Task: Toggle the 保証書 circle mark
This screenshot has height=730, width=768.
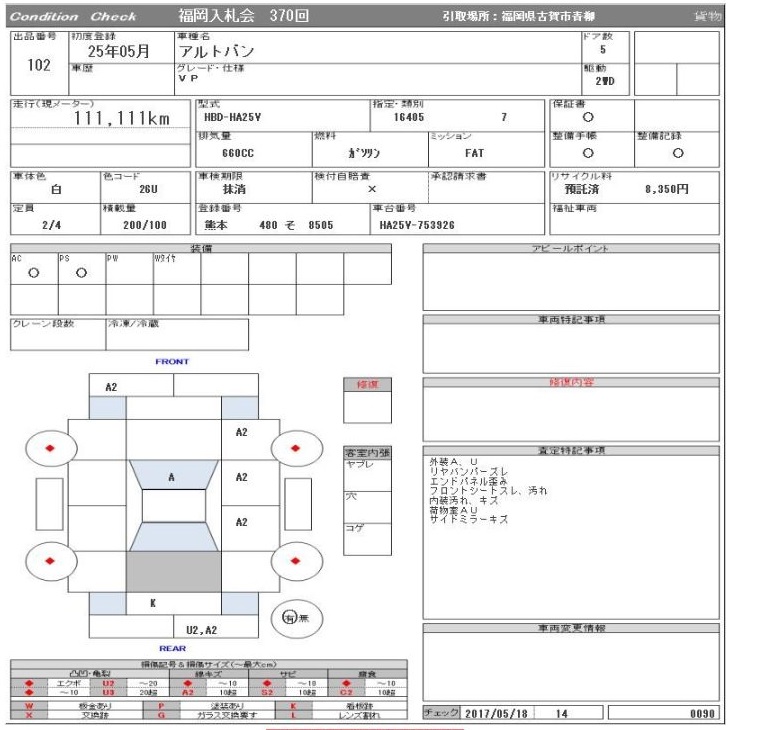Action: coord(588,118)
